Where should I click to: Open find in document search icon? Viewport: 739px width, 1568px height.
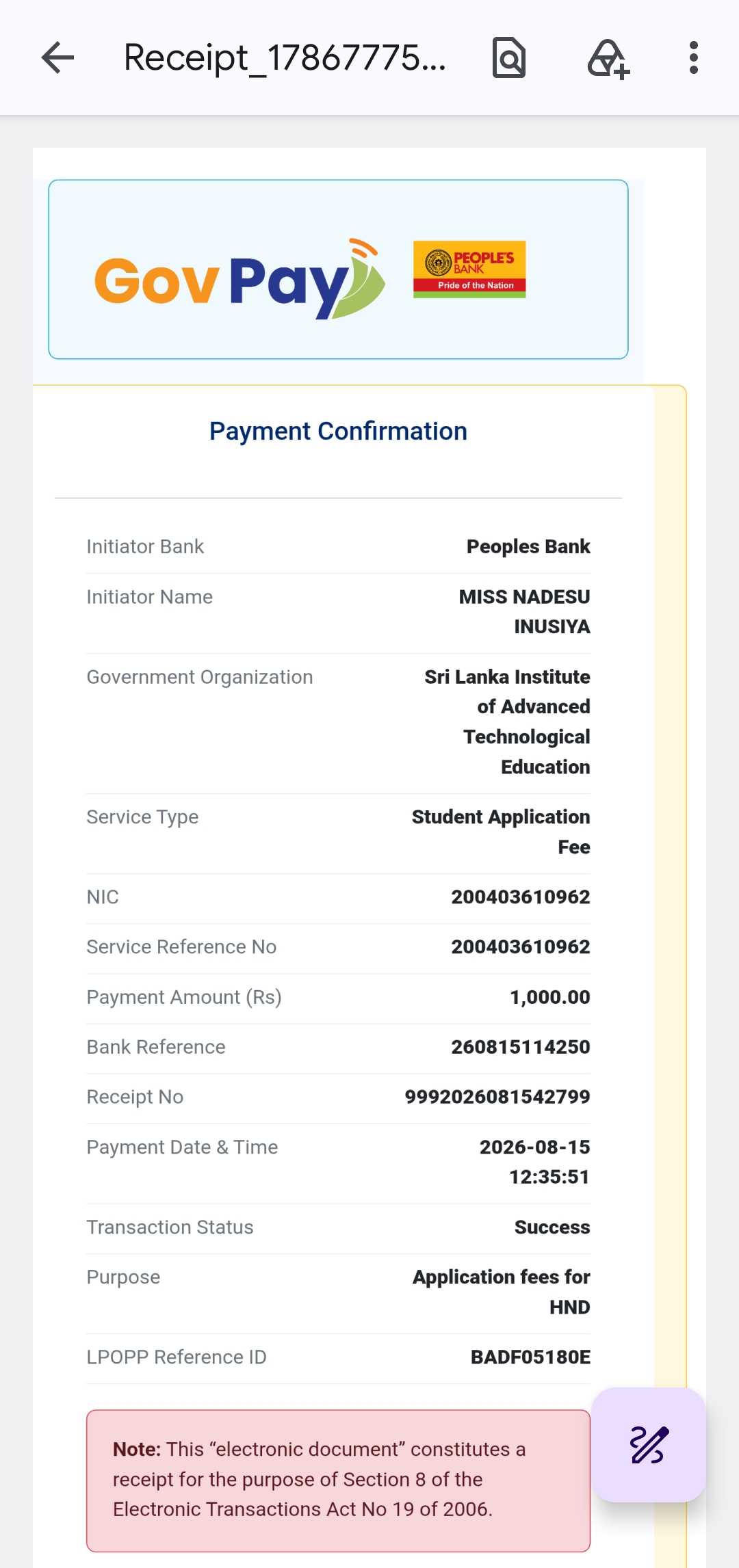point(509,57)
